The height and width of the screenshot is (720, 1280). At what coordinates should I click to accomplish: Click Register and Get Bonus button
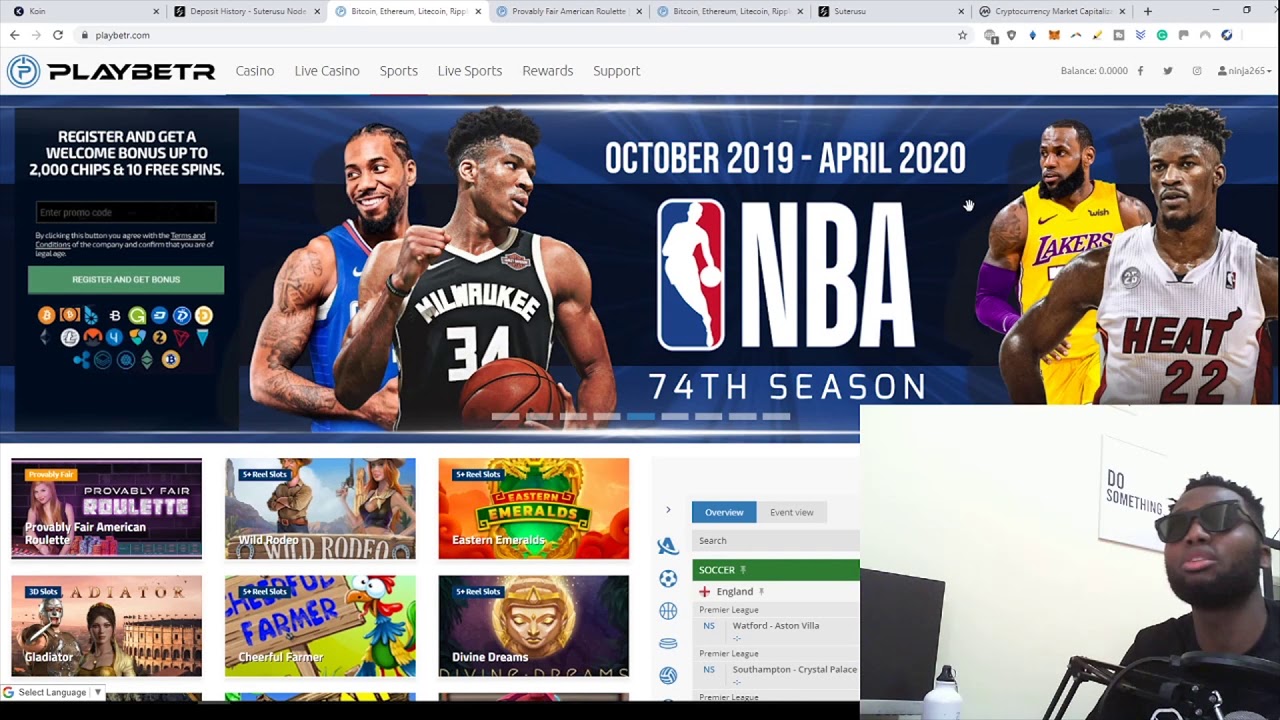(x=126, y=279)
